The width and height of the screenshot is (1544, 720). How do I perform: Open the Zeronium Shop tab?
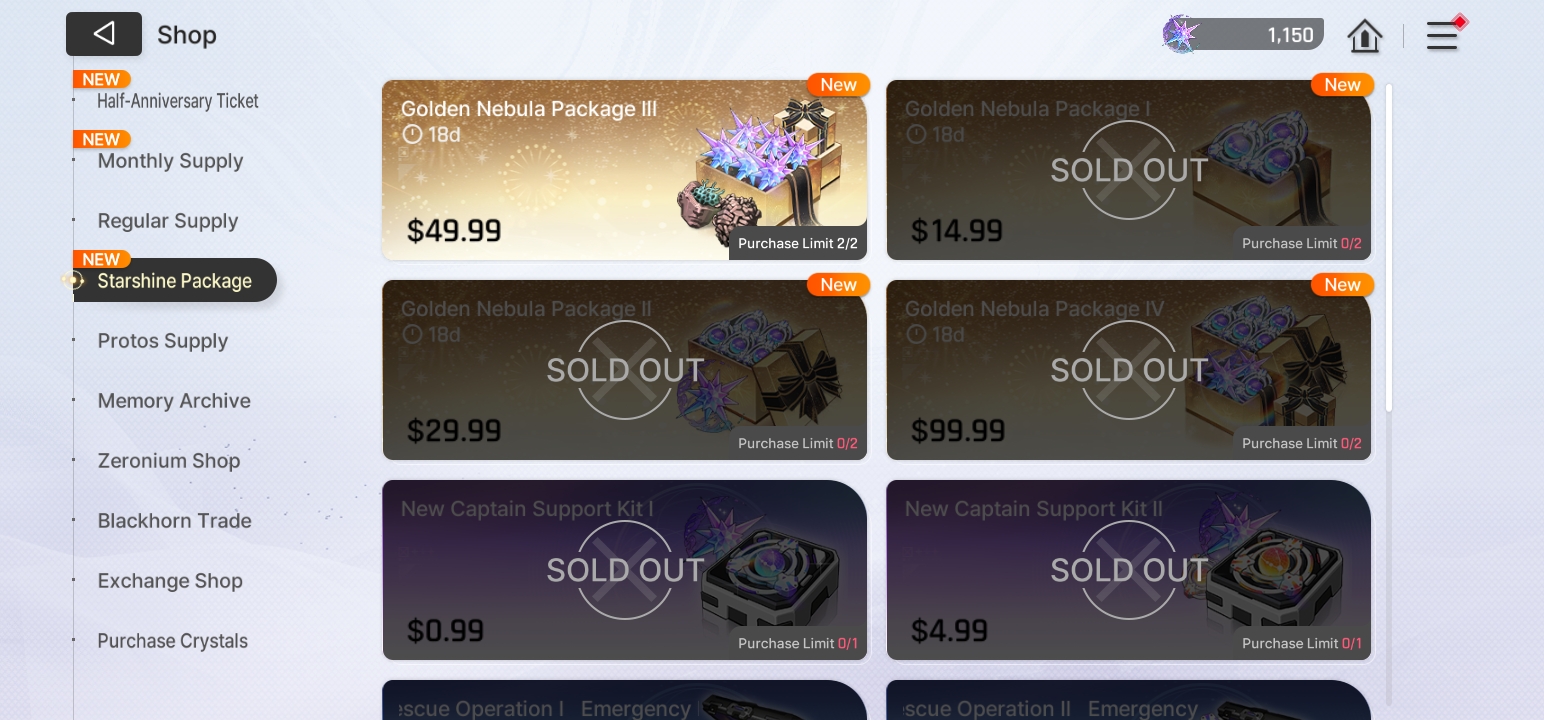pos(168,461)
